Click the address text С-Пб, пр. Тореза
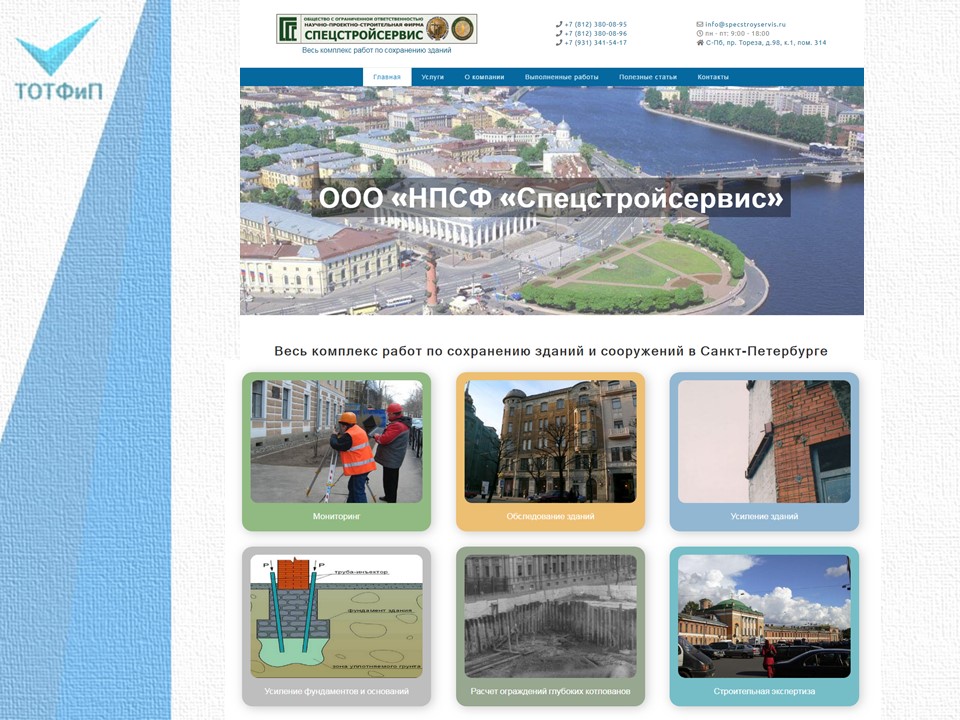The image size is (960, 720). coord(766,43)
